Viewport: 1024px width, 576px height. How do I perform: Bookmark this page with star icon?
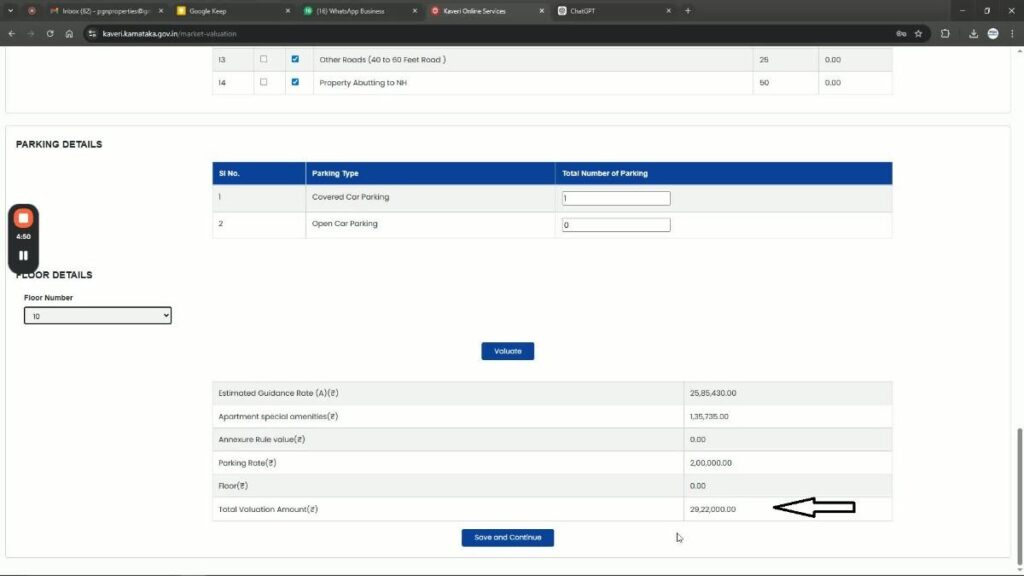[918, 33]
